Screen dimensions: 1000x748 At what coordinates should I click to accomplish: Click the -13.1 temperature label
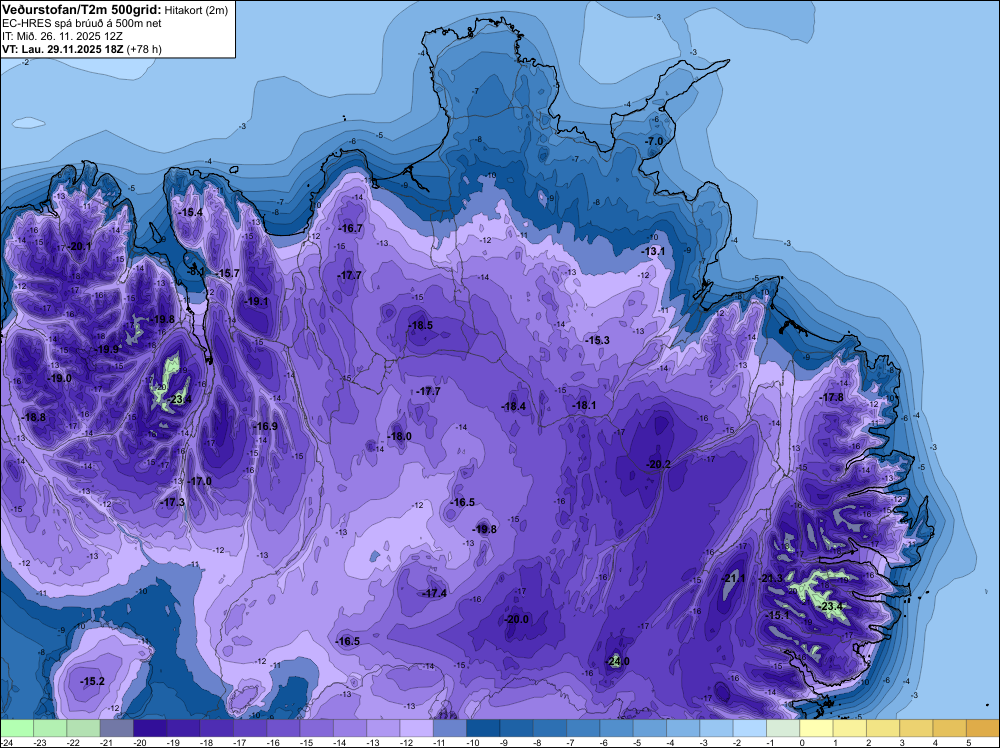click(653, 251)
